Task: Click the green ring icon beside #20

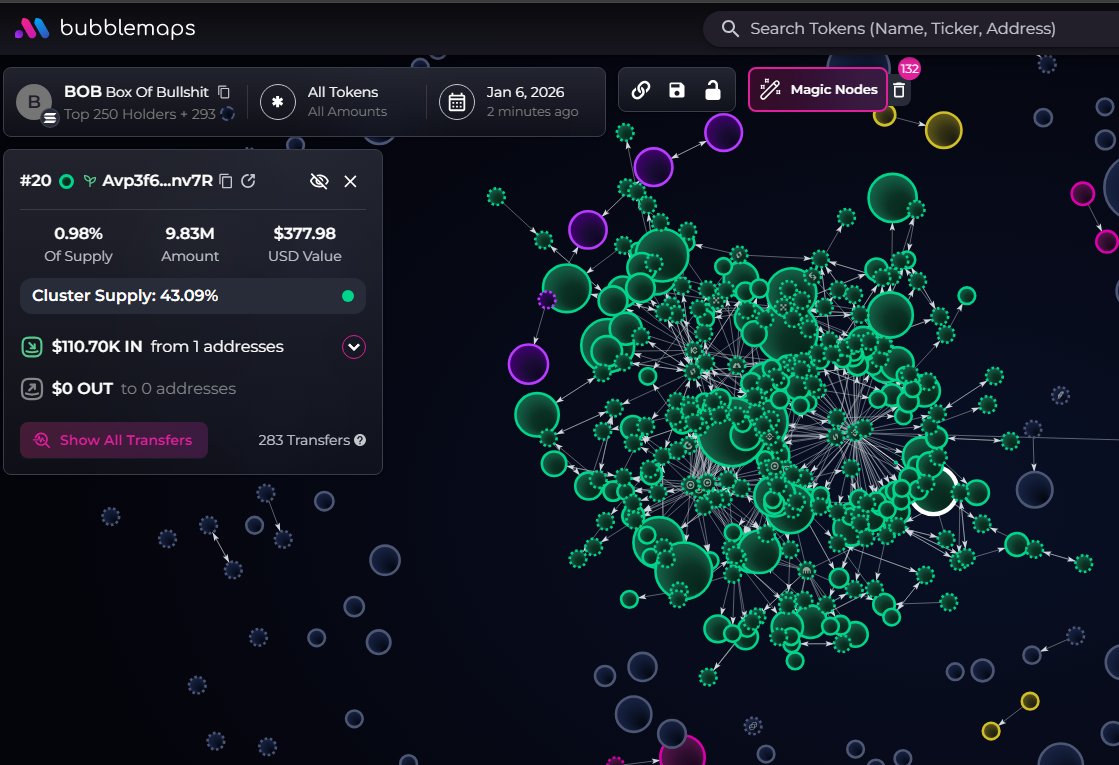Action: (66, 181)
